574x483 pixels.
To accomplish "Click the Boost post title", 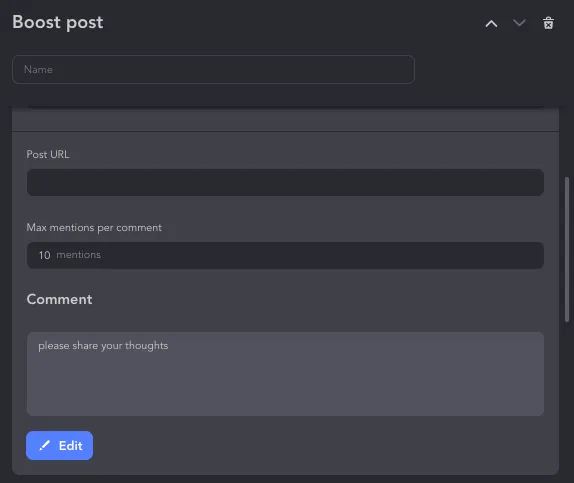I will [58, 22].
